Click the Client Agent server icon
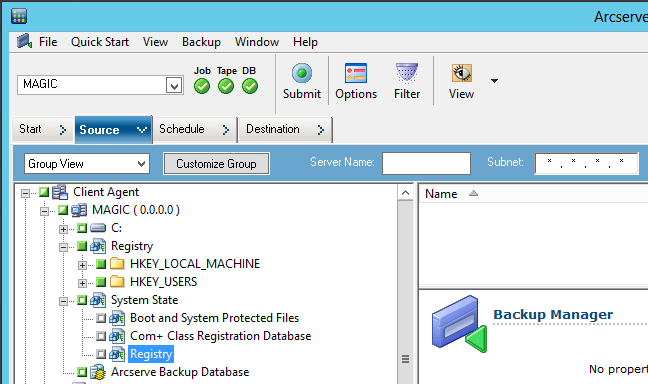Image resolution: width=648 pixels, height=384 pixels. [60, 192]
